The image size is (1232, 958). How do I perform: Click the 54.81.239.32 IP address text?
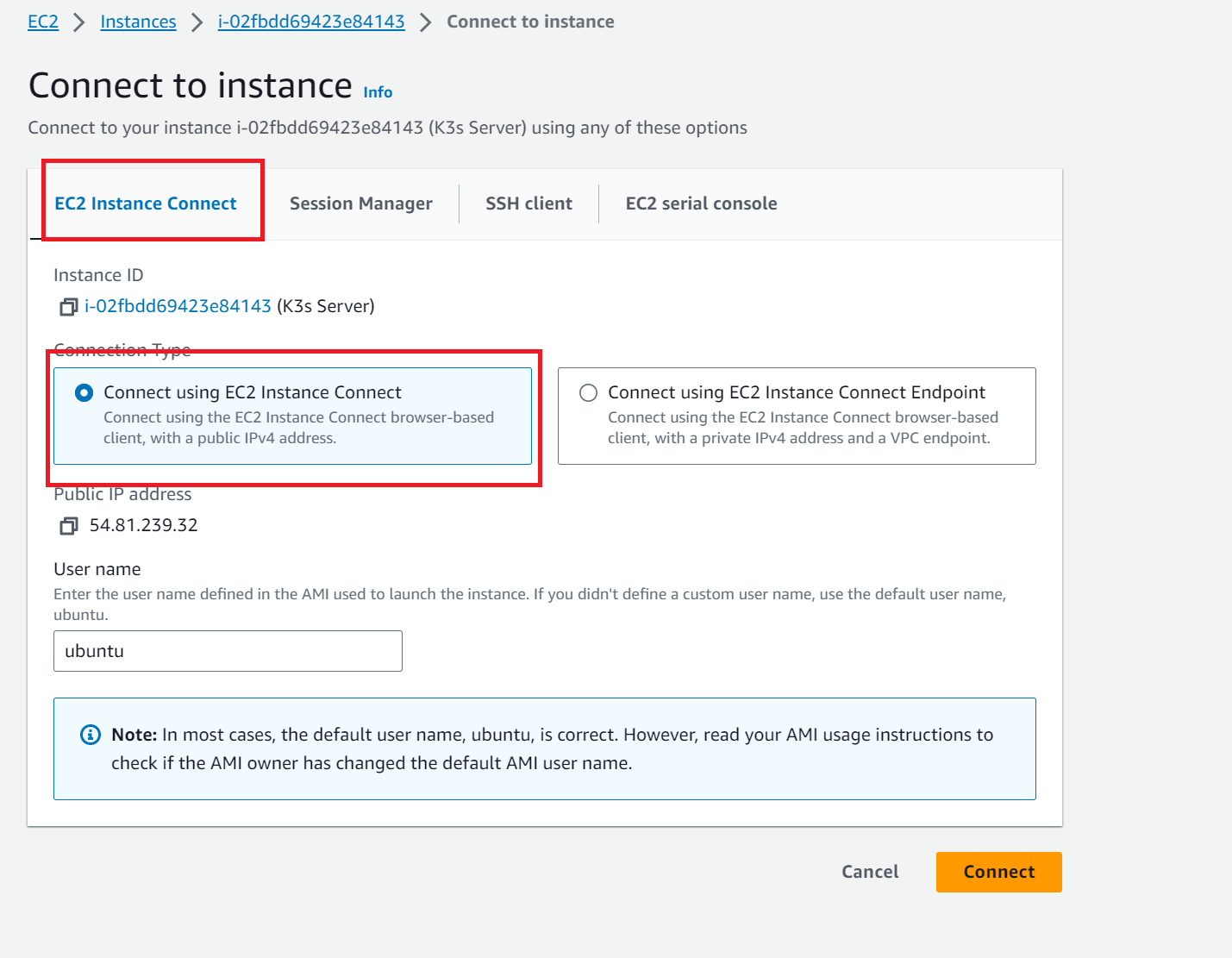click(144, 525)
